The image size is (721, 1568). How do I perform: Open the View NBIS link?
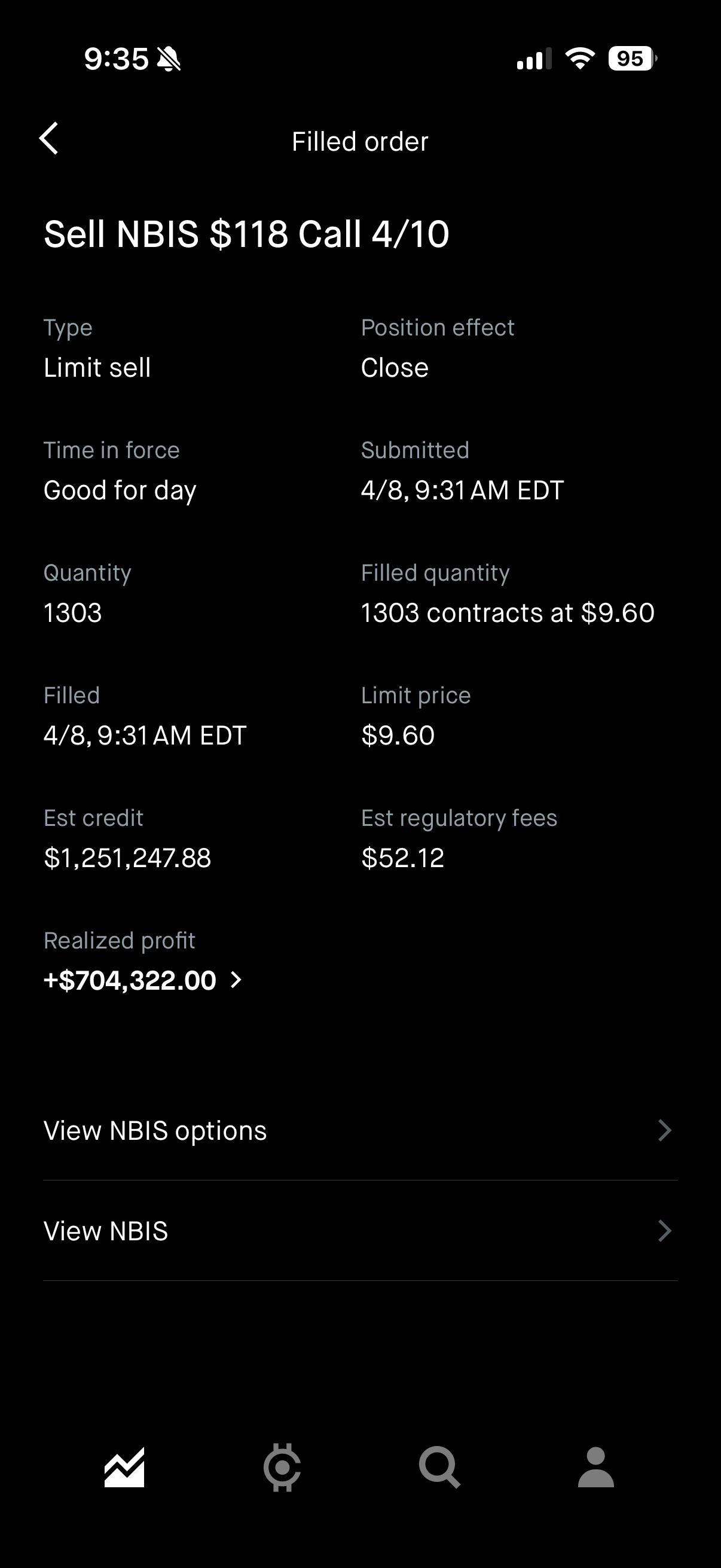click(106, 1231)
